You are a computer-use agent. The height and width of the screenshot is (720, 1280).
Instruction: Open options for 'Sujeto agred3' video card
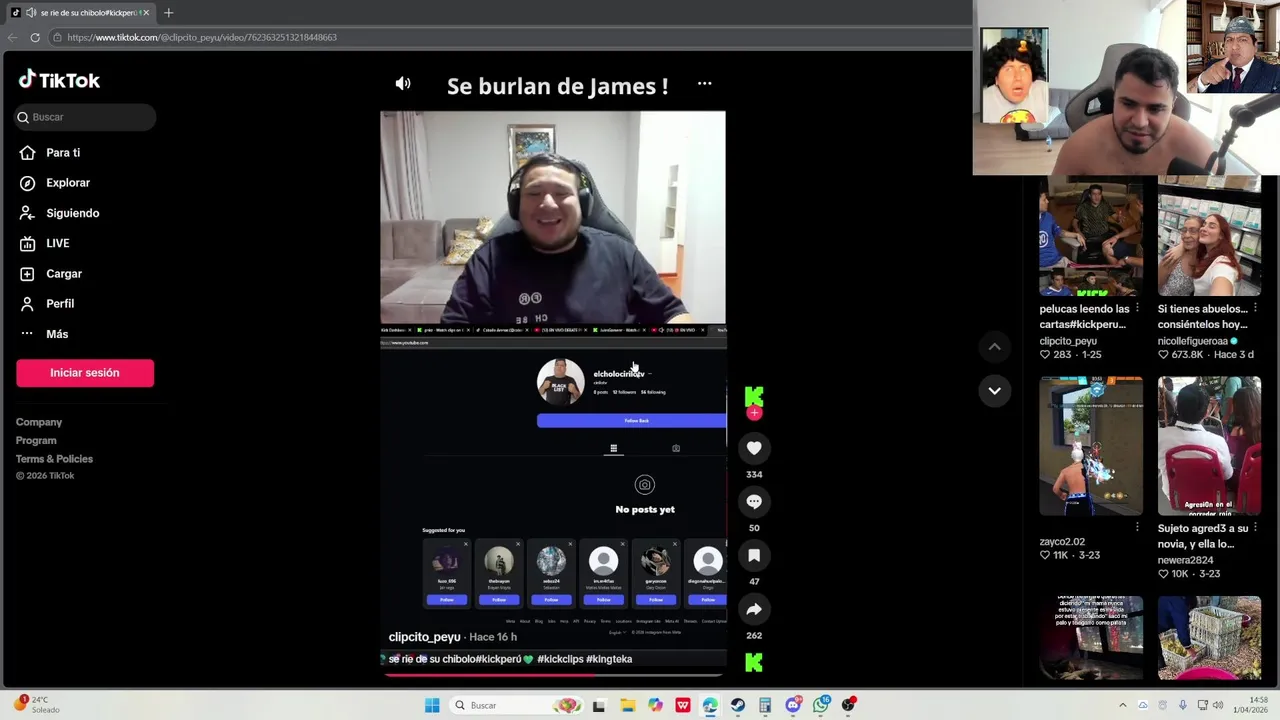point(1255,527)
